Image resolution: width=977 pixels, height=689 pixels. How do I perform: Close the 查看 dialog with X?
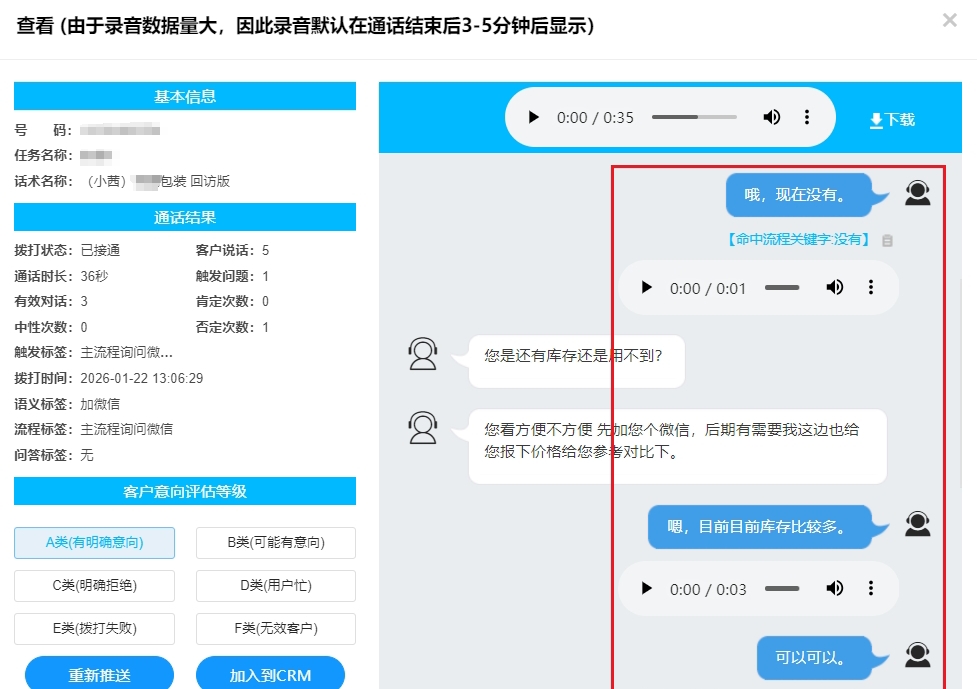coord(949,20)
